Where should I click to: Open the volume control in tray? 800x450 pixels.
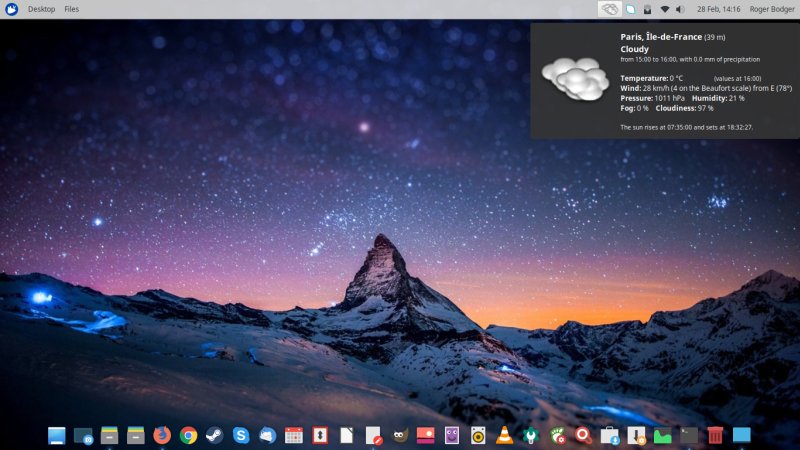(681, 9)
